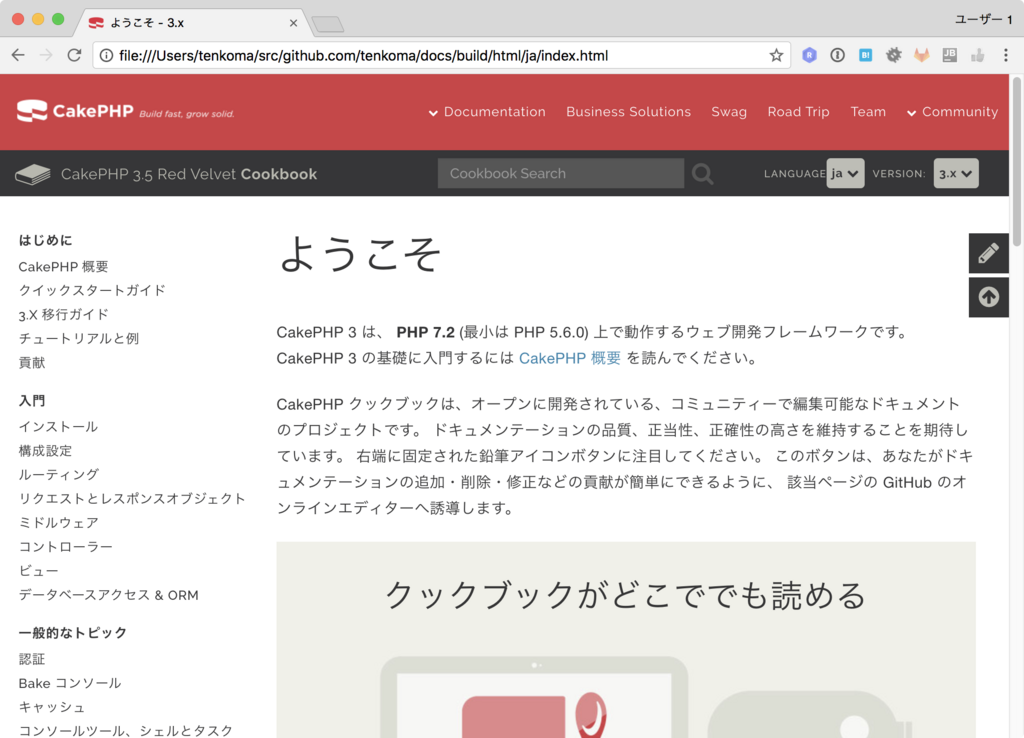The width and height of the screenshot is (1024, 738).
Task: Click the up-arrow back-to-top button
Action: click(989, 297)
